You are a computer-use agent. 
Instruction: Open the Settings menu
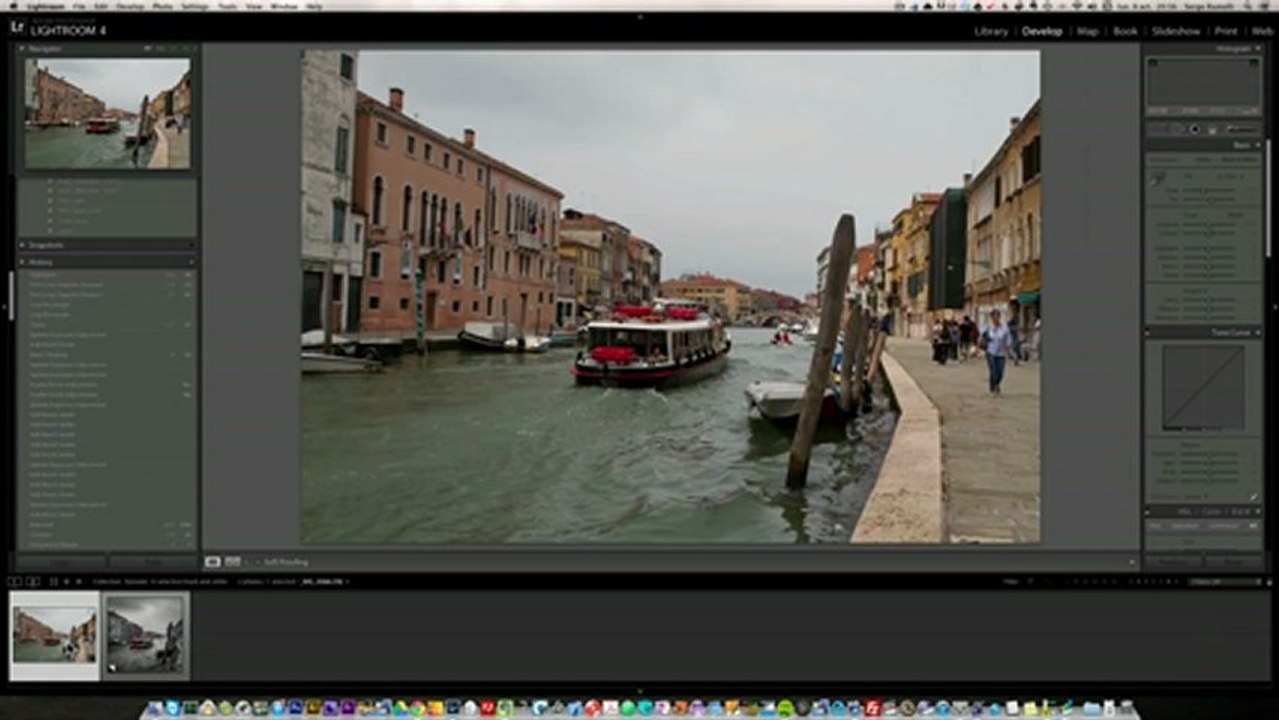tap(194, 6)
